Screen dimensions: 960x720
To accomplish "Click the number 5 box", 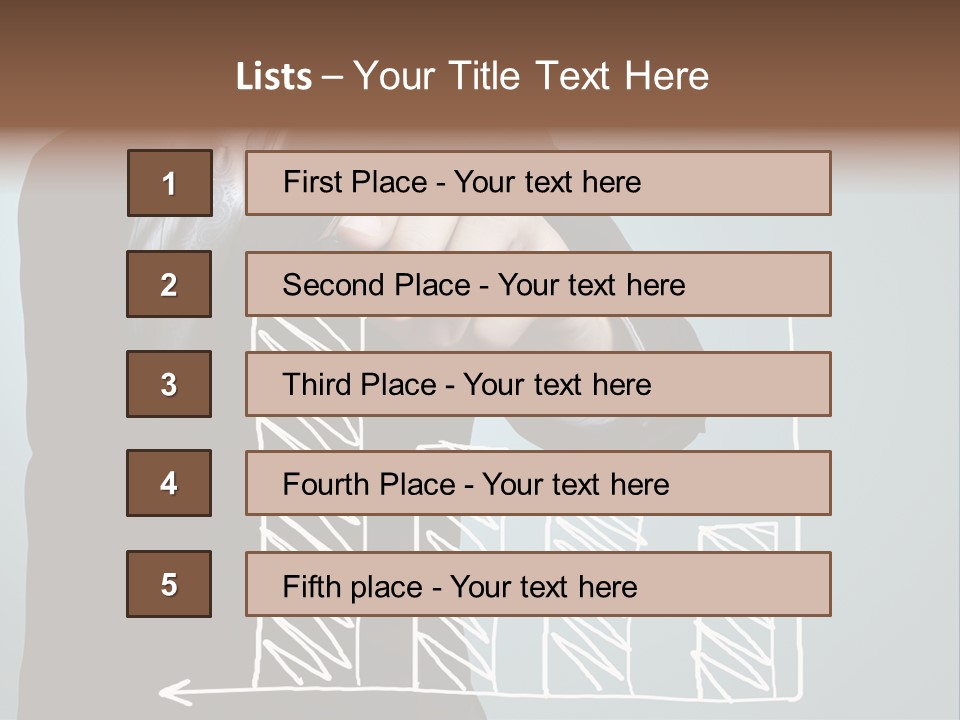I will 169,584.
